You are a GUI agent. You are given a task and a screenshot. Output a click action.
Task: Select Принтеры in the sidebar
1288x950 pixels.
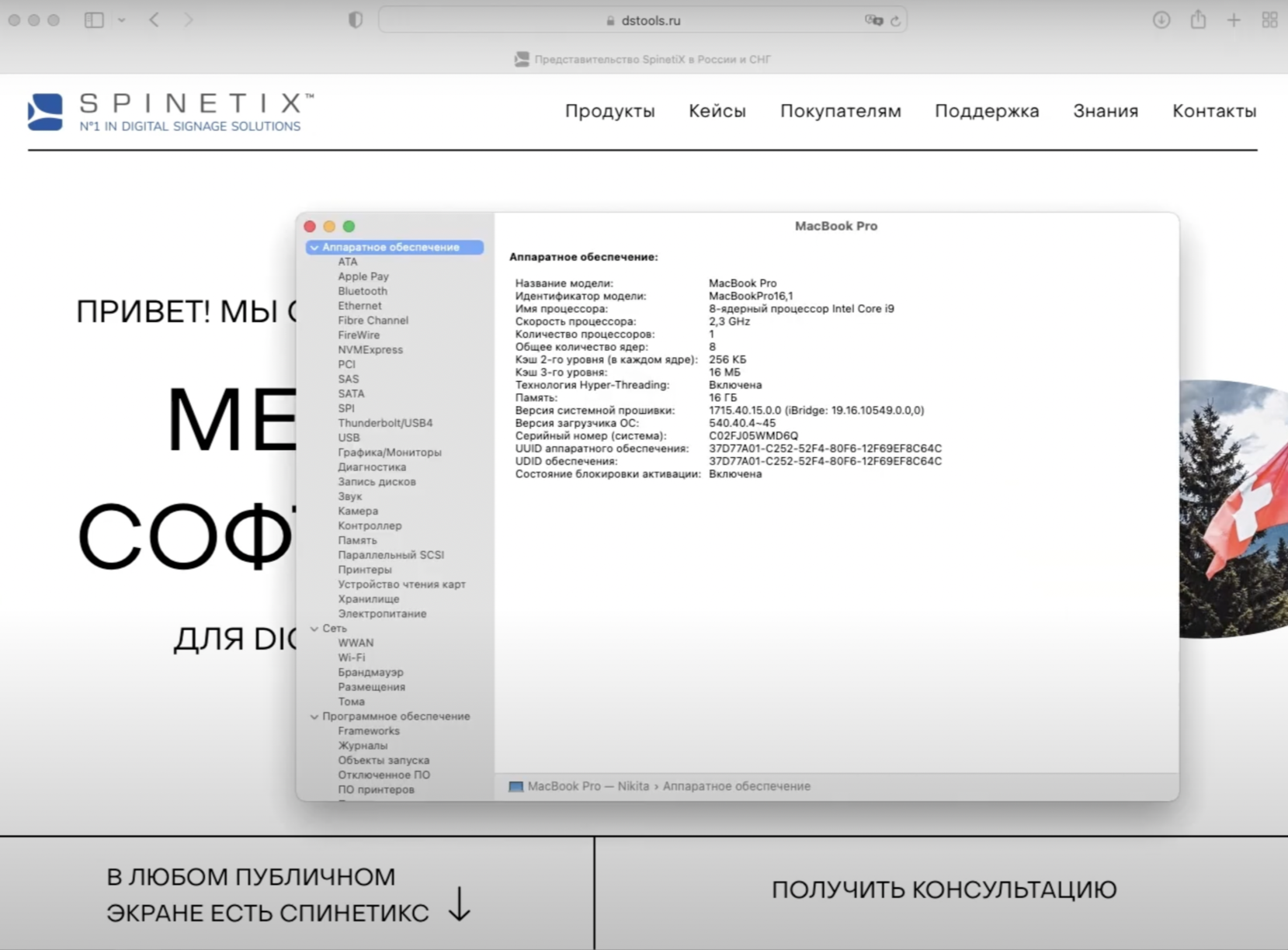point(365,570)
